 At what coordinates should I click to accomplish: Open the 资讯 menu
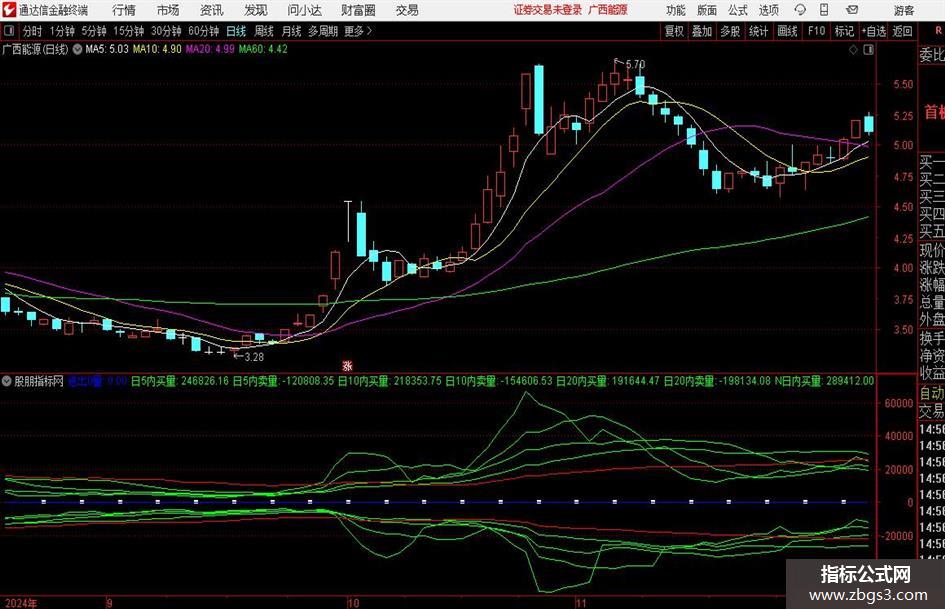pos(211,10)
